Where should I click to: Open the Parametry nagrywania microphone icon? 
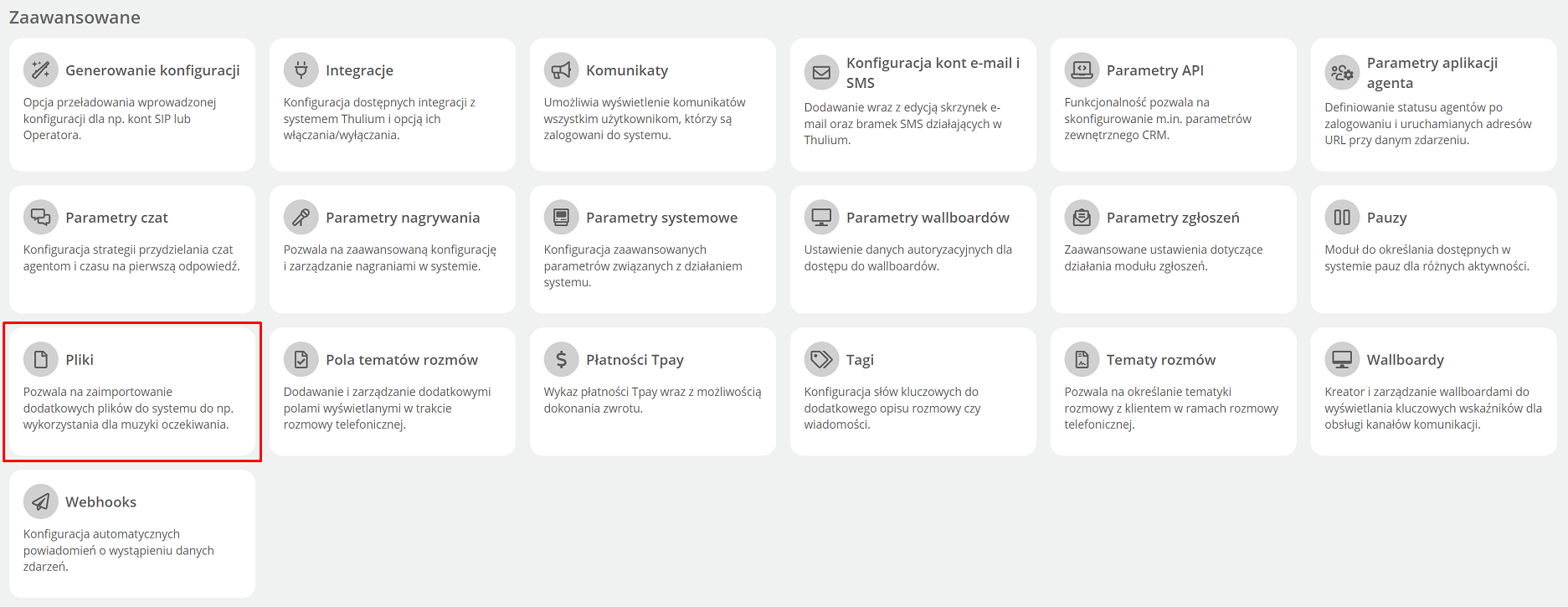[x=301, y=218]
